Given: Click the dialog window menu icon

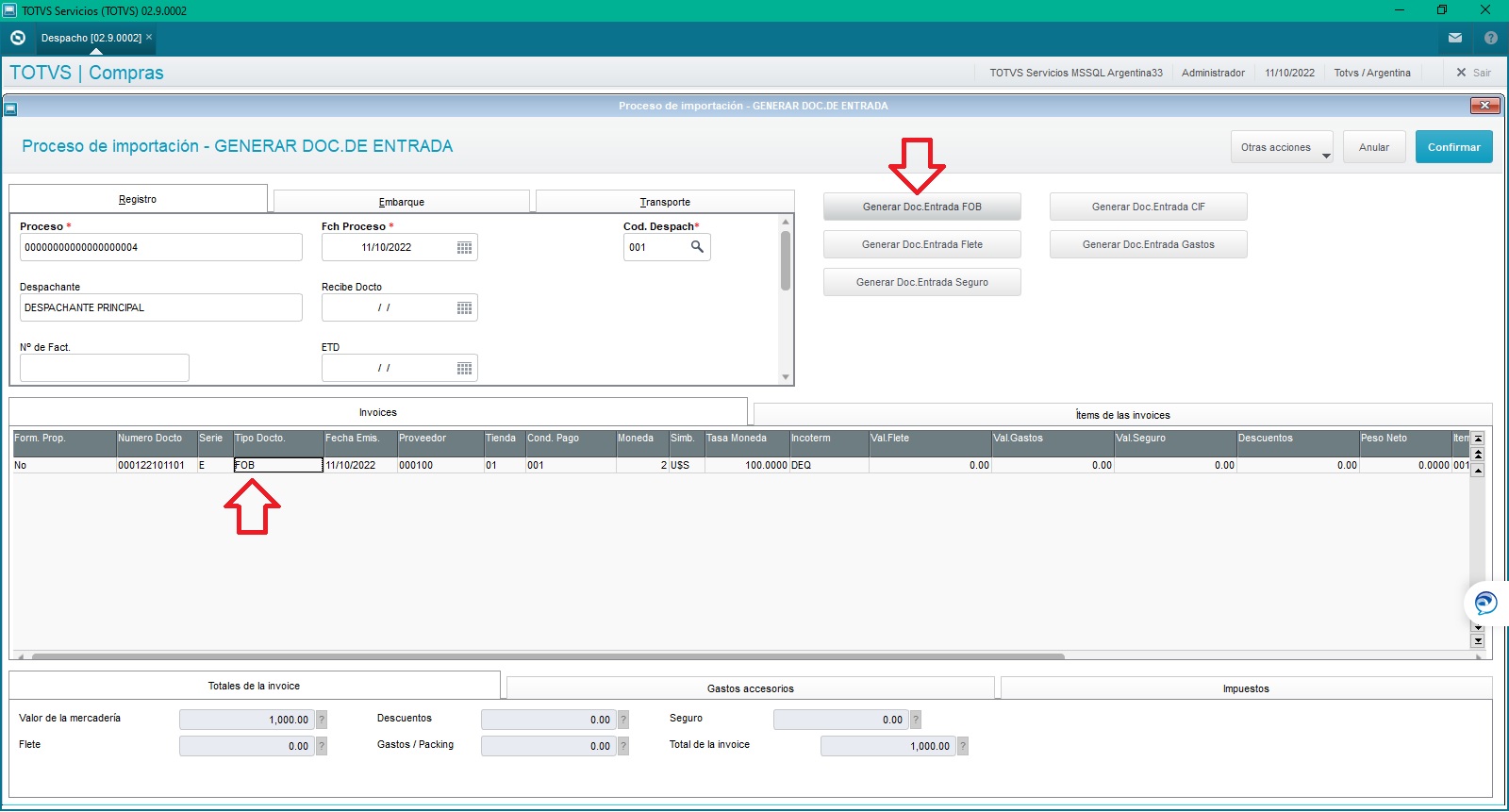Looking at the screenshot, I should coord(11,108).
